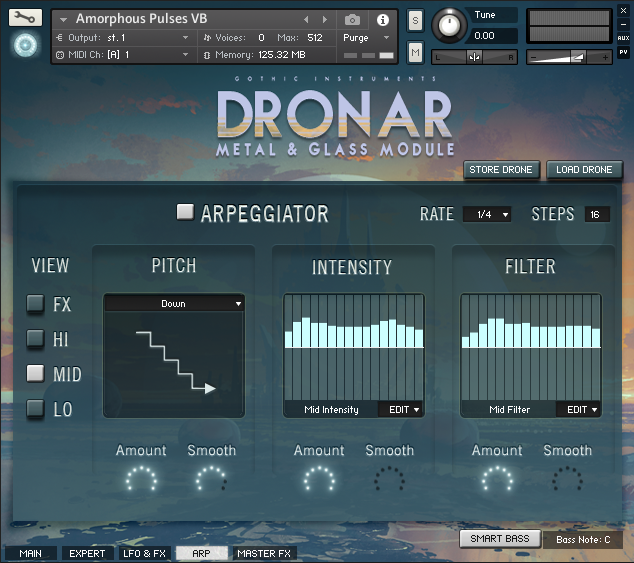Toggle the HI view checkbox
Image resolution: width=634 pixels, height=563 pixels.
[x=35, y=338]
